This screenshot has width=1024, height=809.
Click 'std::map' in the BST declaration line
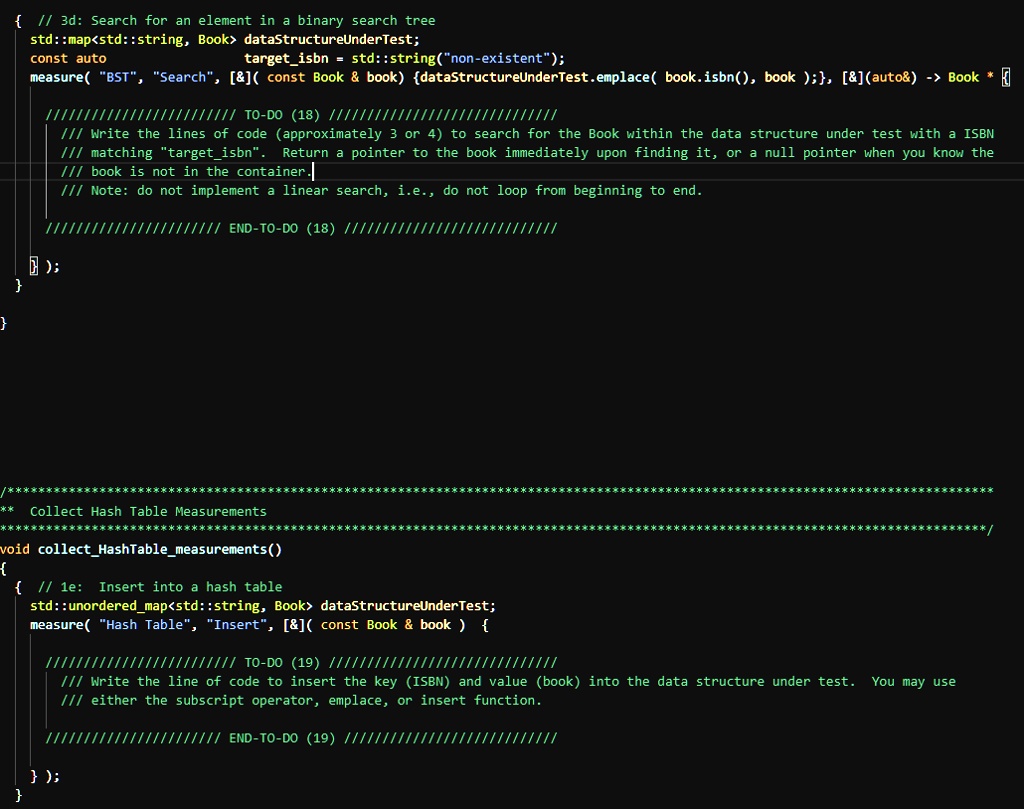click(61, 39)
